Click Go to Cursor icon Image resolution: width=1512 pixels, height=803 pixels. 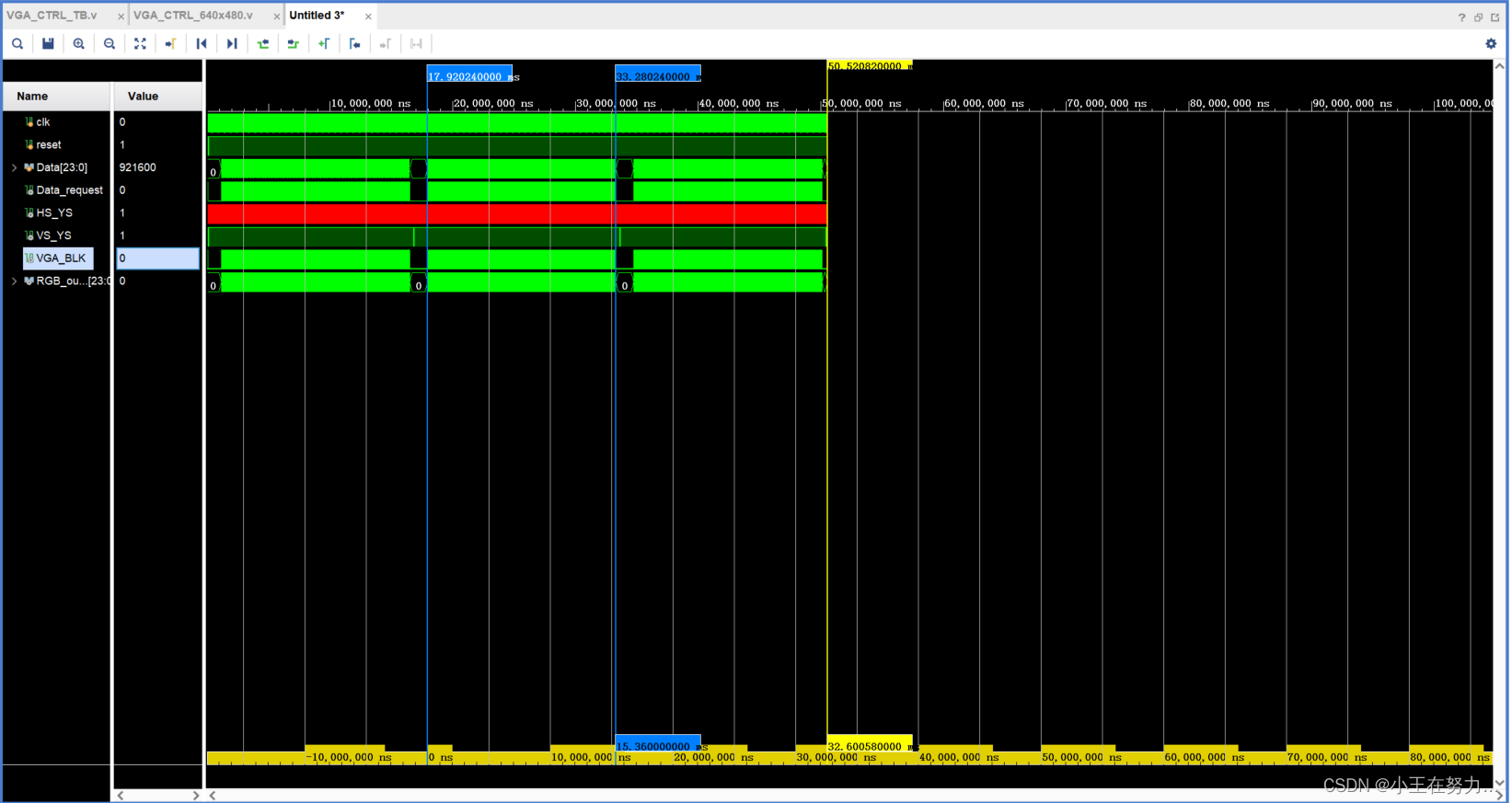170,43
